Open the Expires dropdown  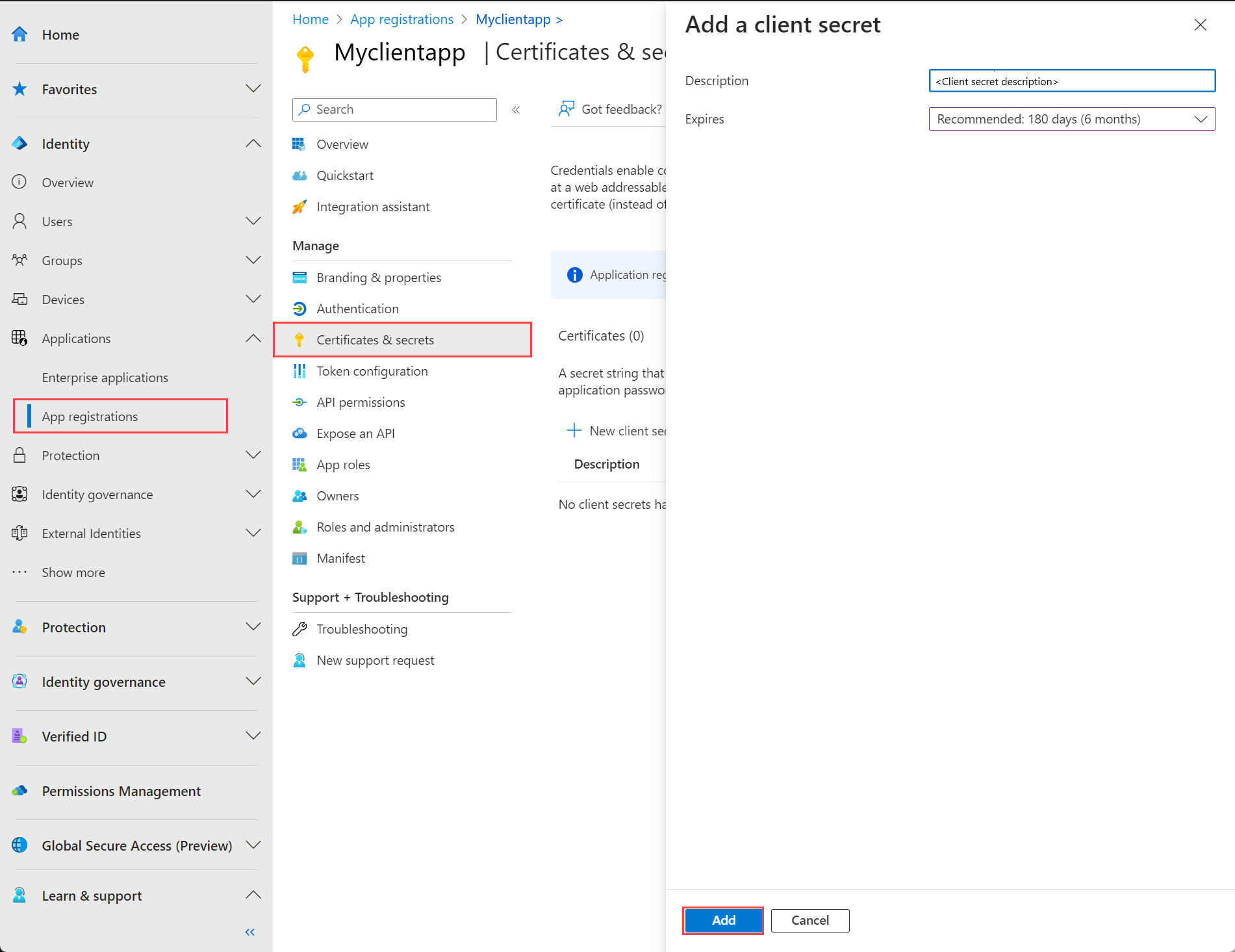(x=1071, y=119)
